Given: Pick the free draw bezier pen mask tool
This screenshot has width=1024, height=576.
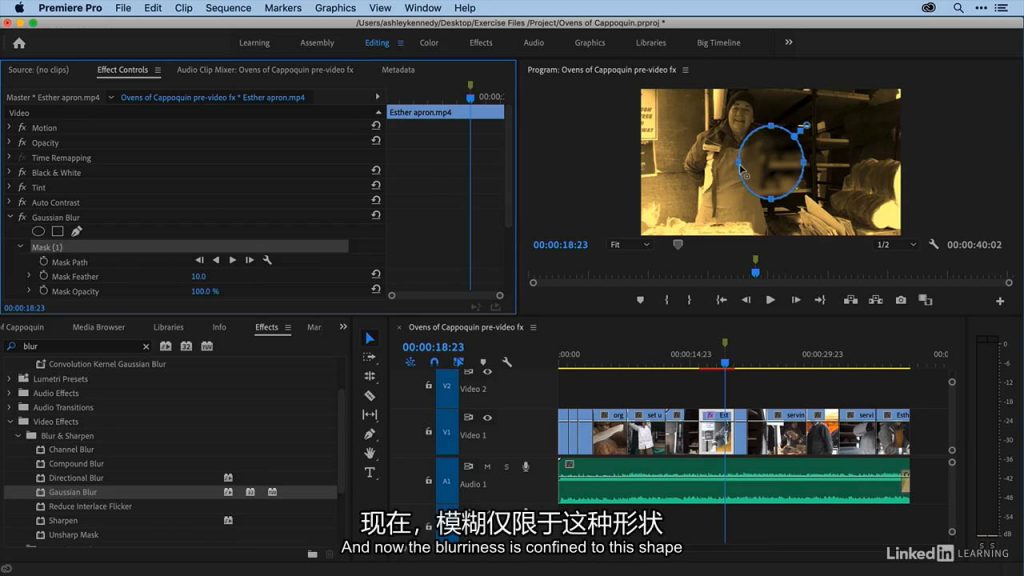Looking at the screenshot, I should point(76,231).
